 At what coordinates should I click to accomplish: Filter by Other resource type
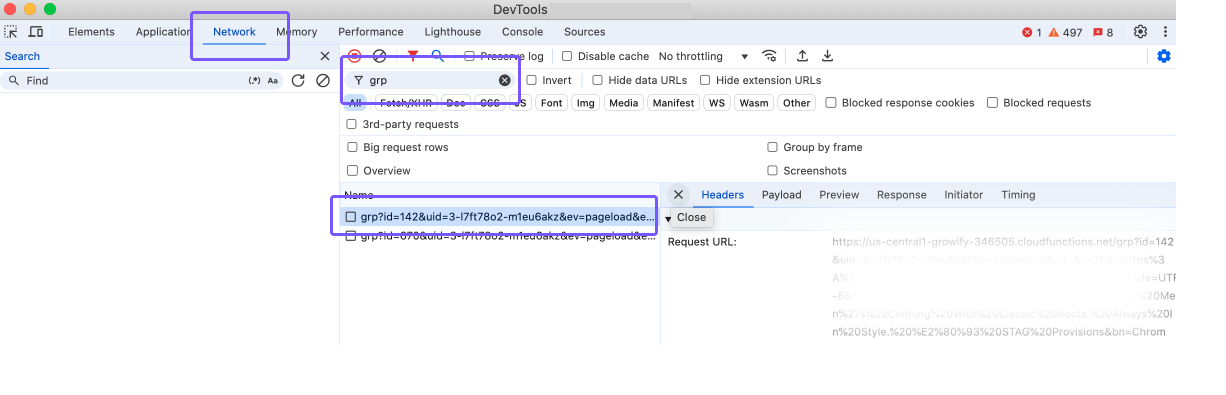pyautogui.click(x=797, y=103)
